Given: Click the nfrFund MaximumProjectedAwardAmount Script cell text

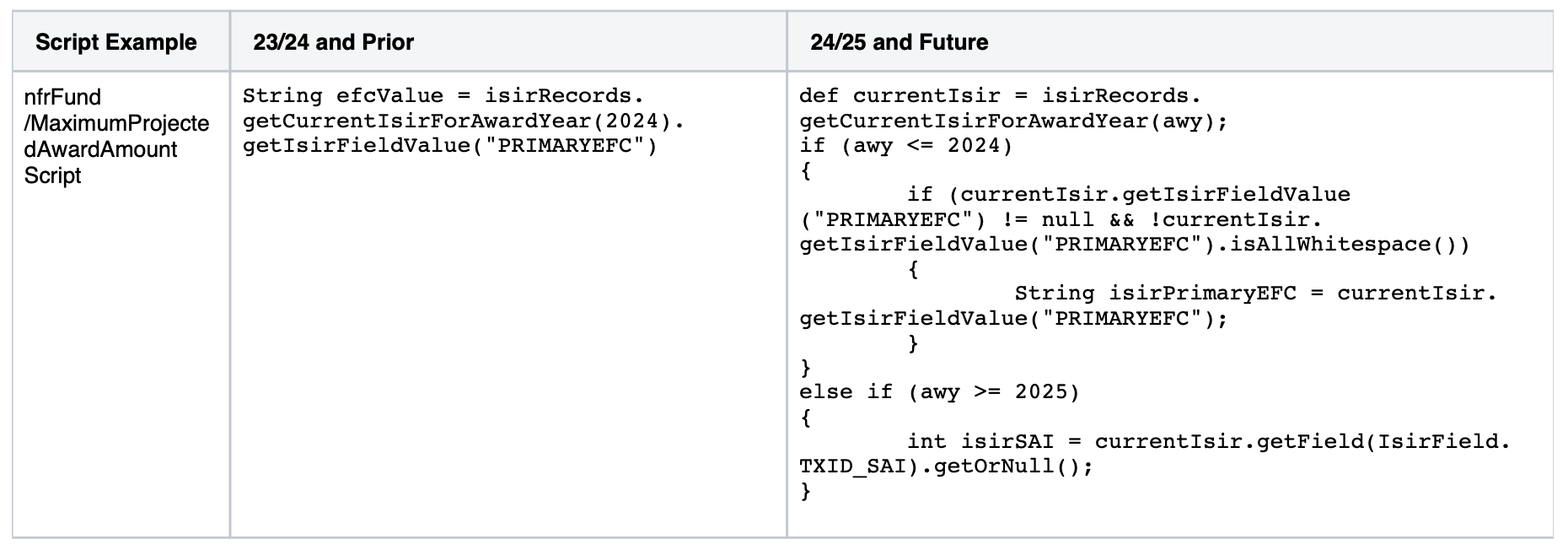Looking at the screenshot, I should click(115, 136).
